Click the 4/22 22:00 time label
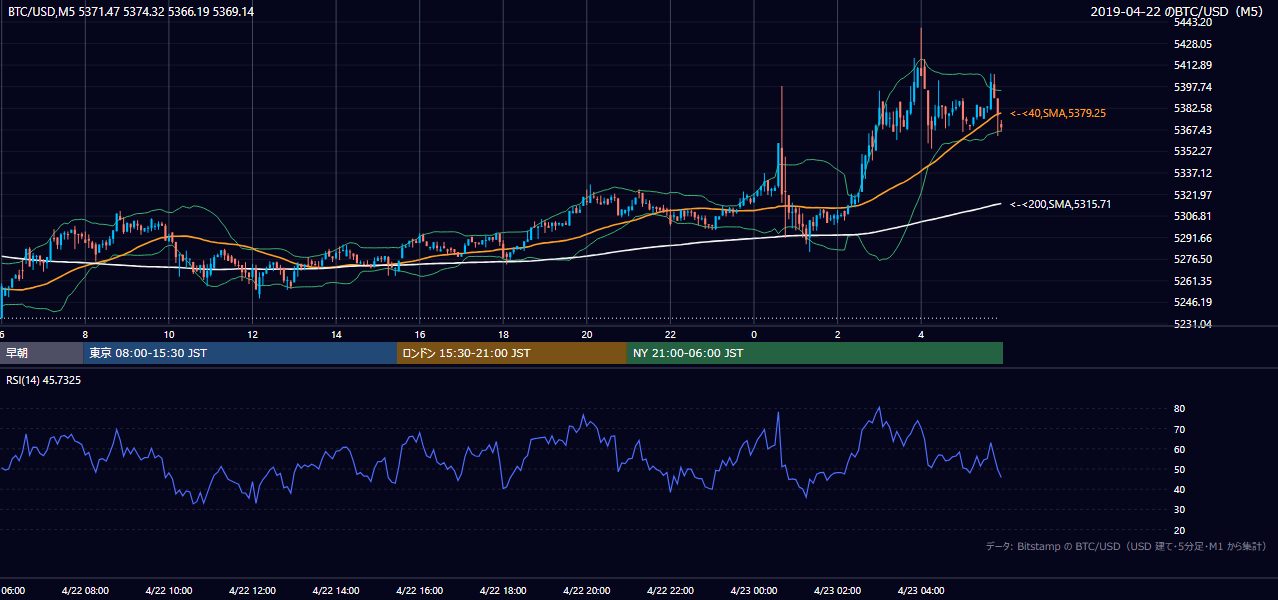Image resolution: width=1278 pixels, height=600 pixels. 670,591
